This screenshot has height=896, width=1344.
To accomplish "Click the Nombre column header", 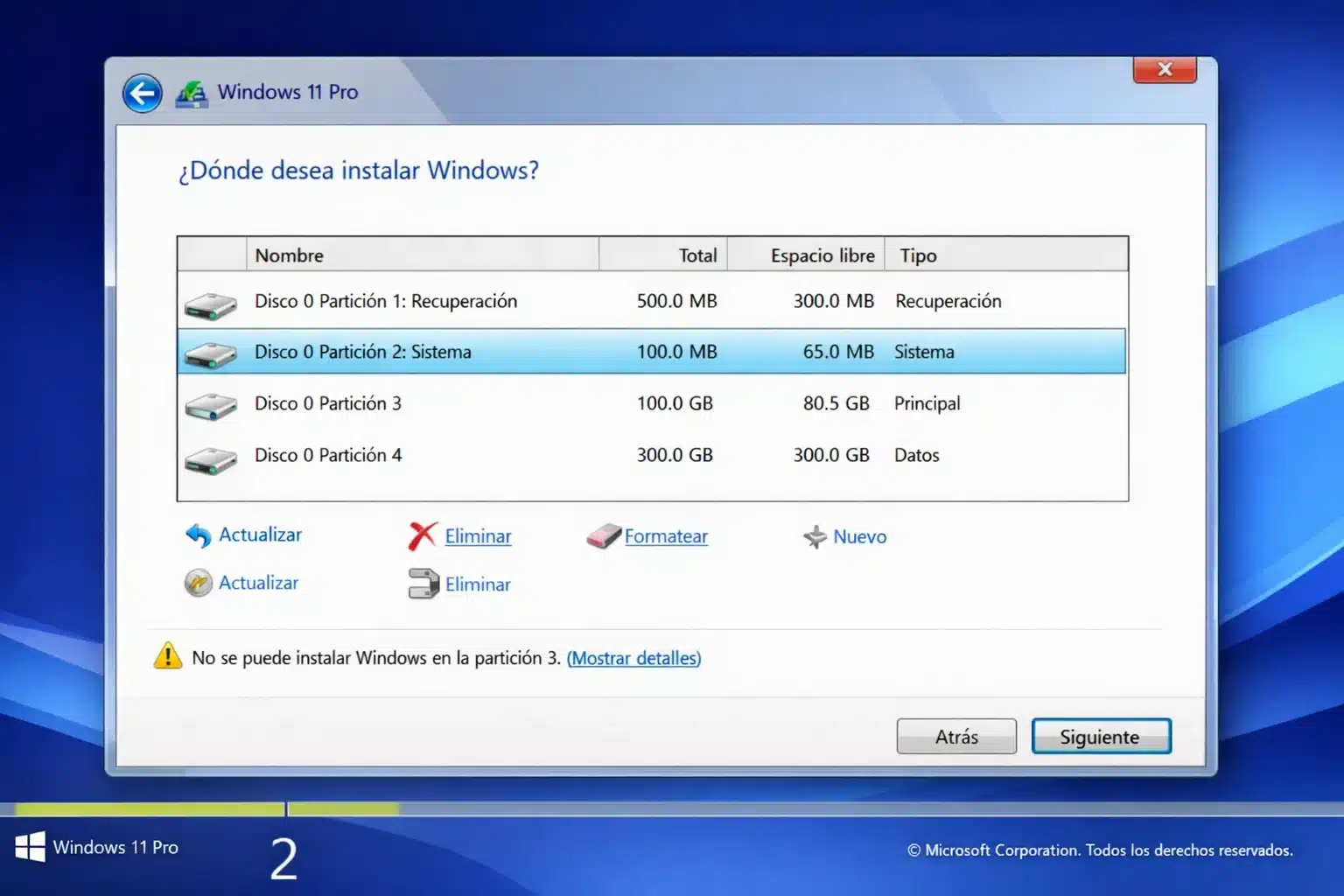I will click(x=289, y=255).
